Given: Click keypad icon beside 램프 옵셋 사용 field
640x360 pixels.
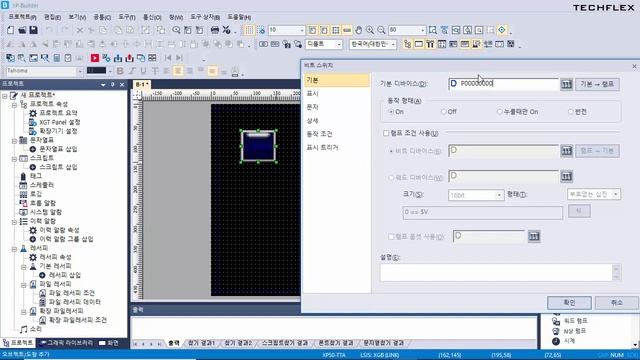Looking at the screenshot, I should point(534,236).
